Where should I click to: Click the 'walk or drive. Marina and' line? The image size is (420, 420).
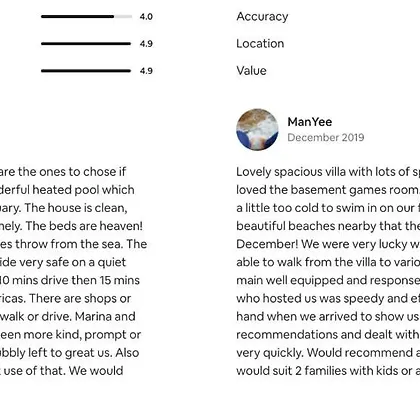(x=68, y=316)
